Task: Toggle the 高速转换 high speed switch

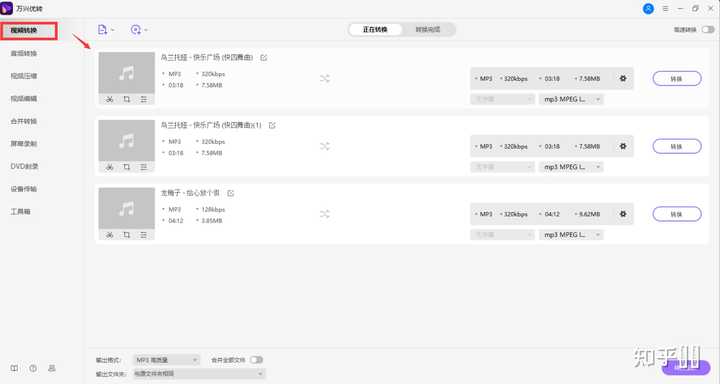Action: click(x=708, y=30)
